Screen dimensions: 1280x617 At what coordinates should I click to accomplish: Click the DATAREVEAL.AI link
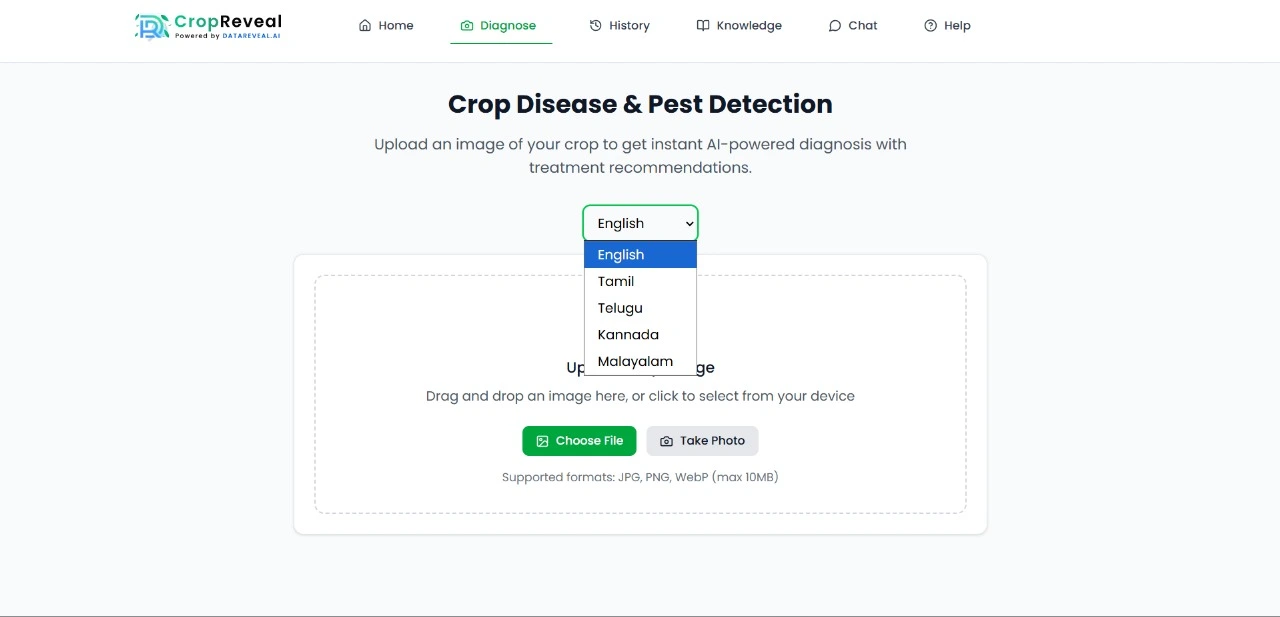250,34
